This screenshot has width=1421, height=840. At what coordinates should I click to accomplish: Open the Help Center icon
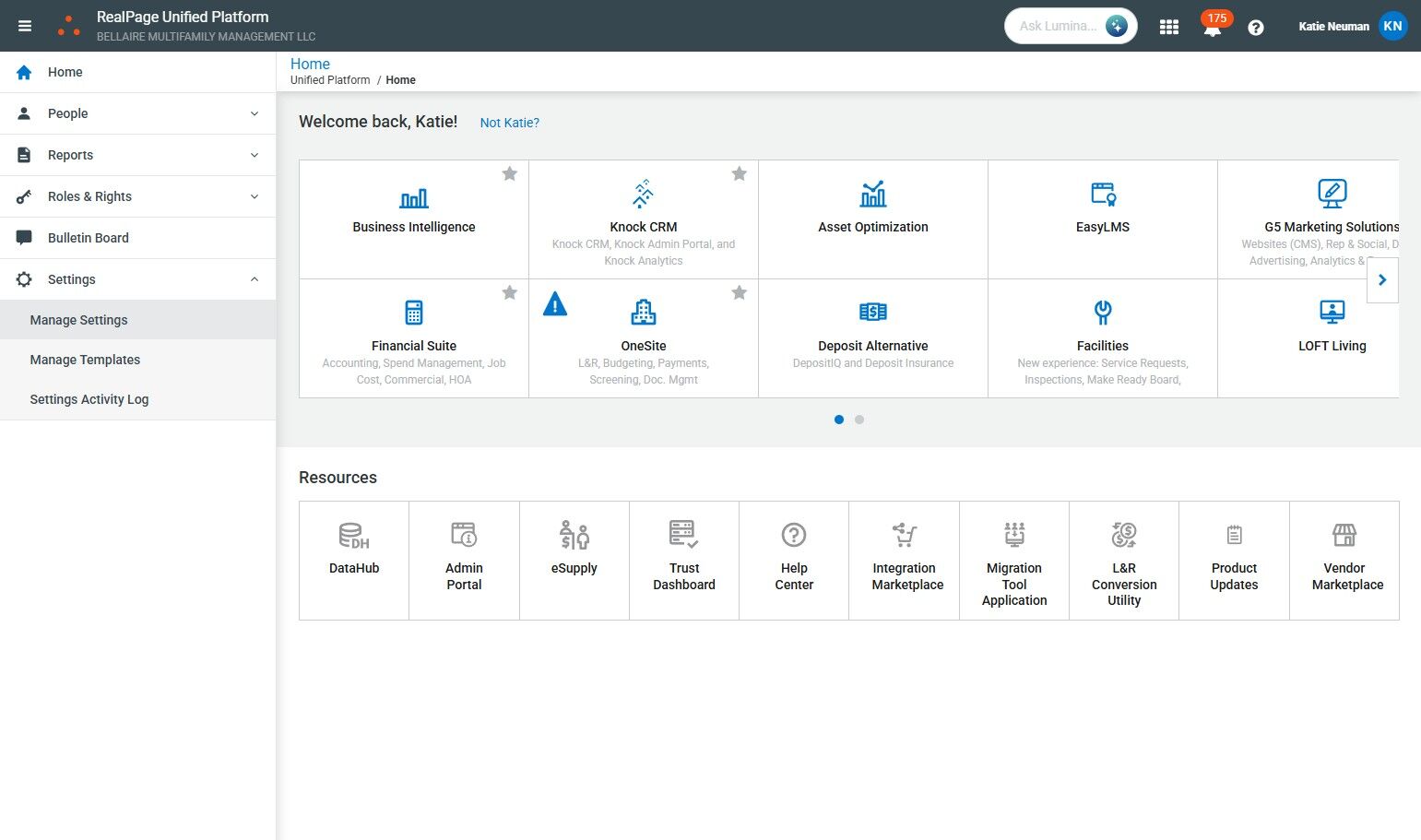[794, 535]
